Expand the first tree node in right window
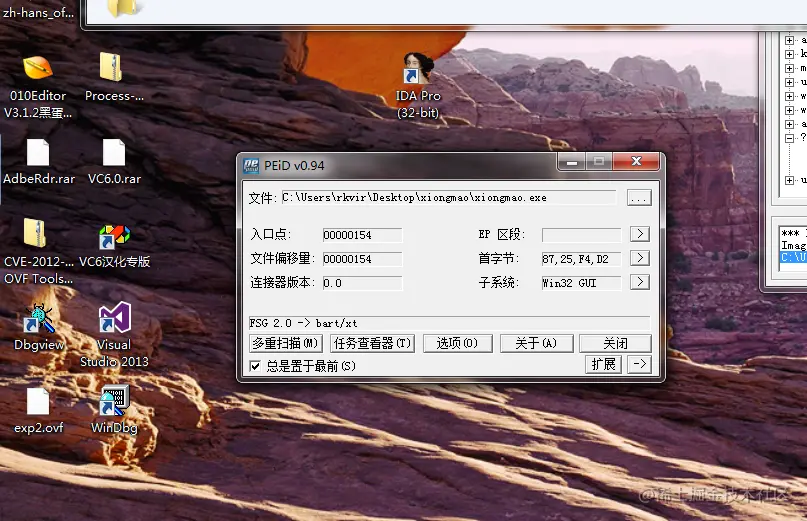The image size is (807, 521). (x=789, y=40)
